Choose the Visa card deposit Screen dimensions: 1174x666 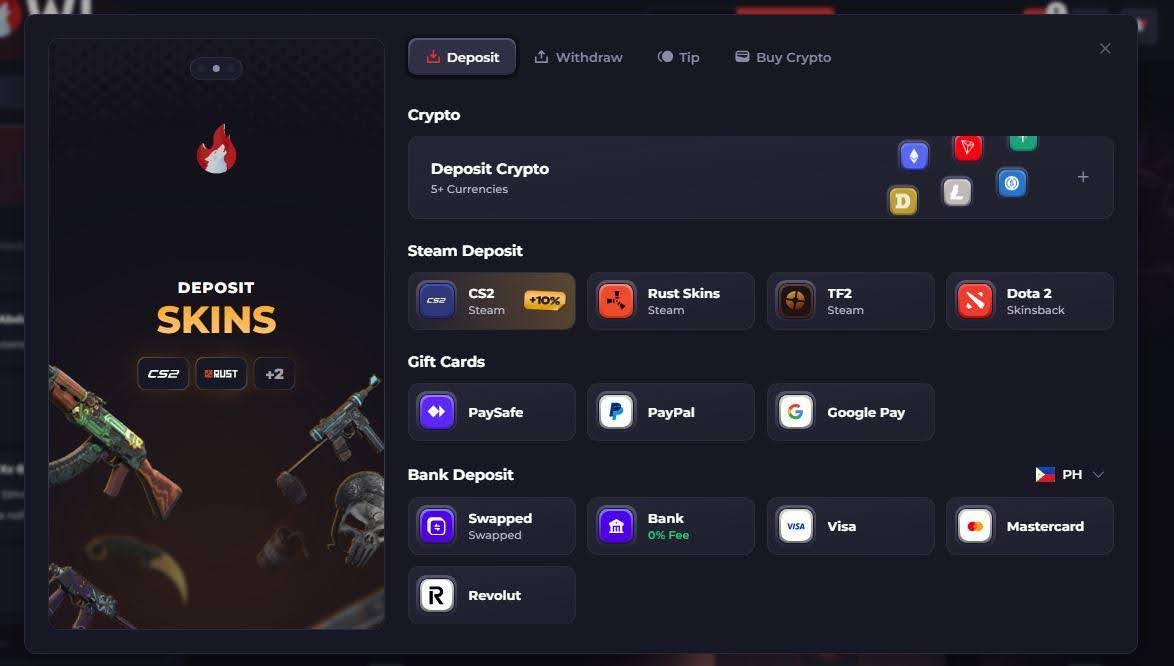851,526
